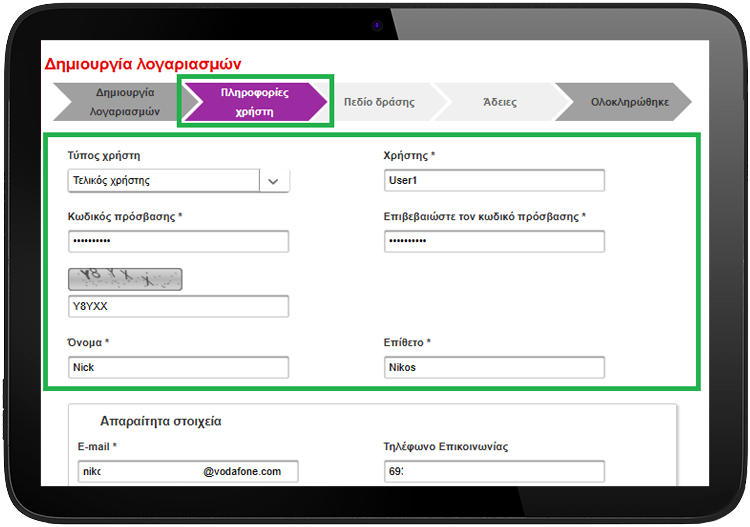Click the Επίθετο * label
The image size is (750, 527).
click(407, 342)
